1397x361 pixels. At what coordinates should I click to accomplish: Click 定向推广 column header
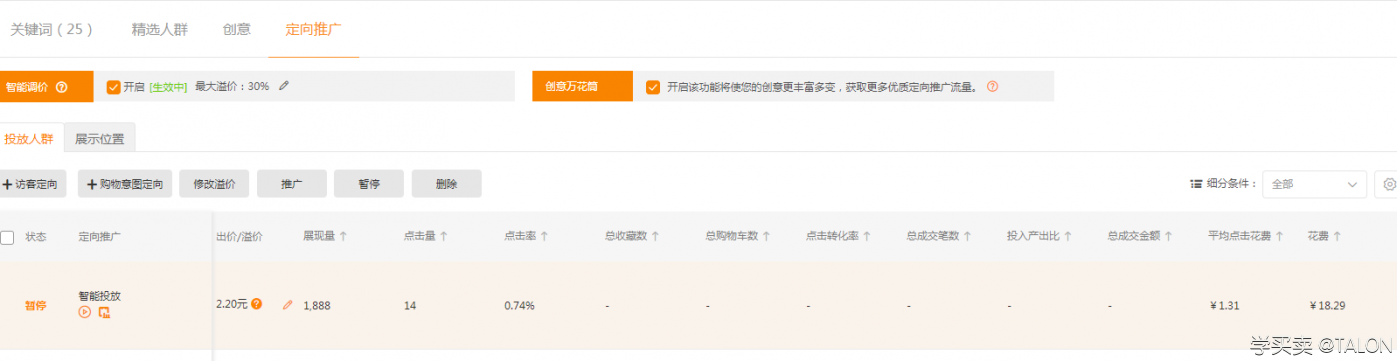(100, 237)
